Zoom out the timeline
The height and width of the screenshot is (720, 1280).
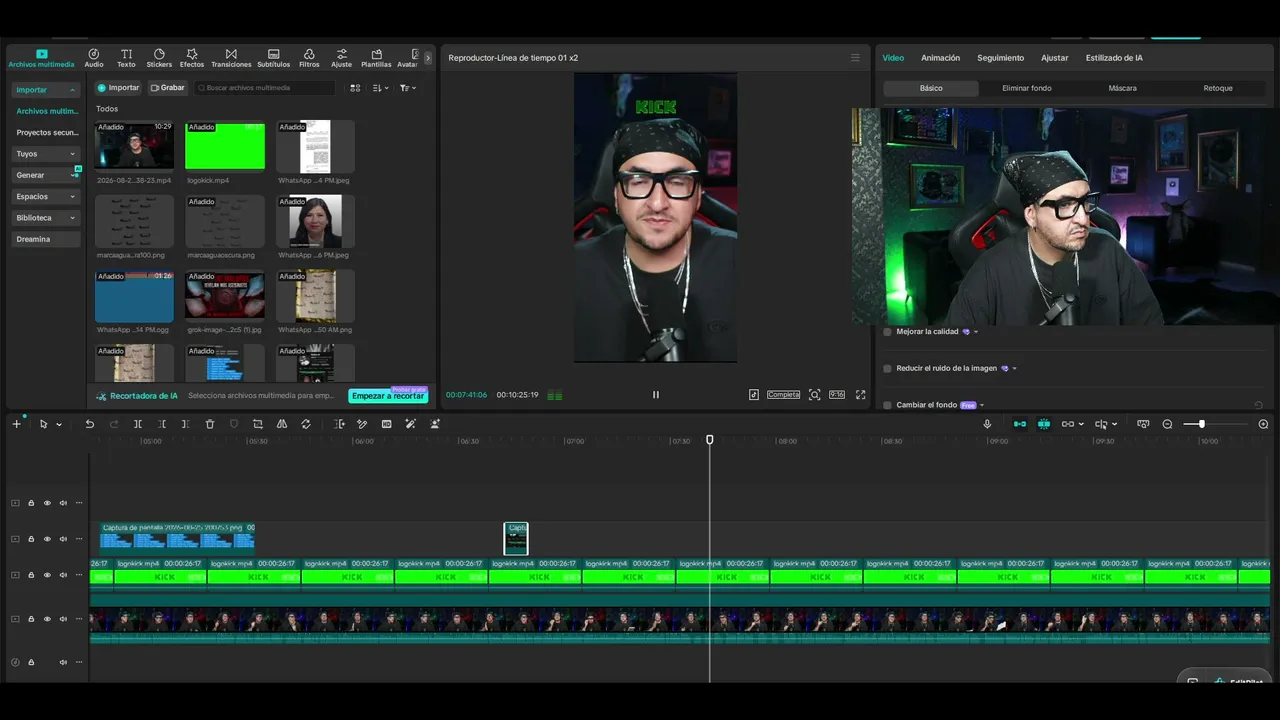(x=1167, y=424)
